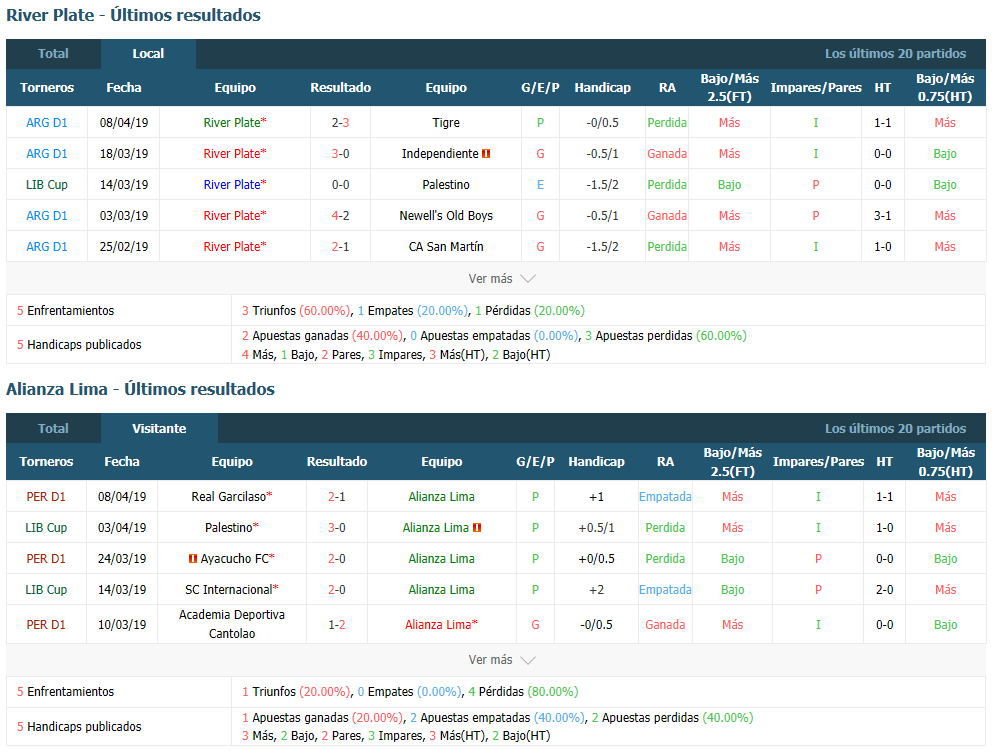Viewport: 994px width, 752px height.
Task: Open LIB Cup link for SC Internacional match
Action: pos(46,590)
